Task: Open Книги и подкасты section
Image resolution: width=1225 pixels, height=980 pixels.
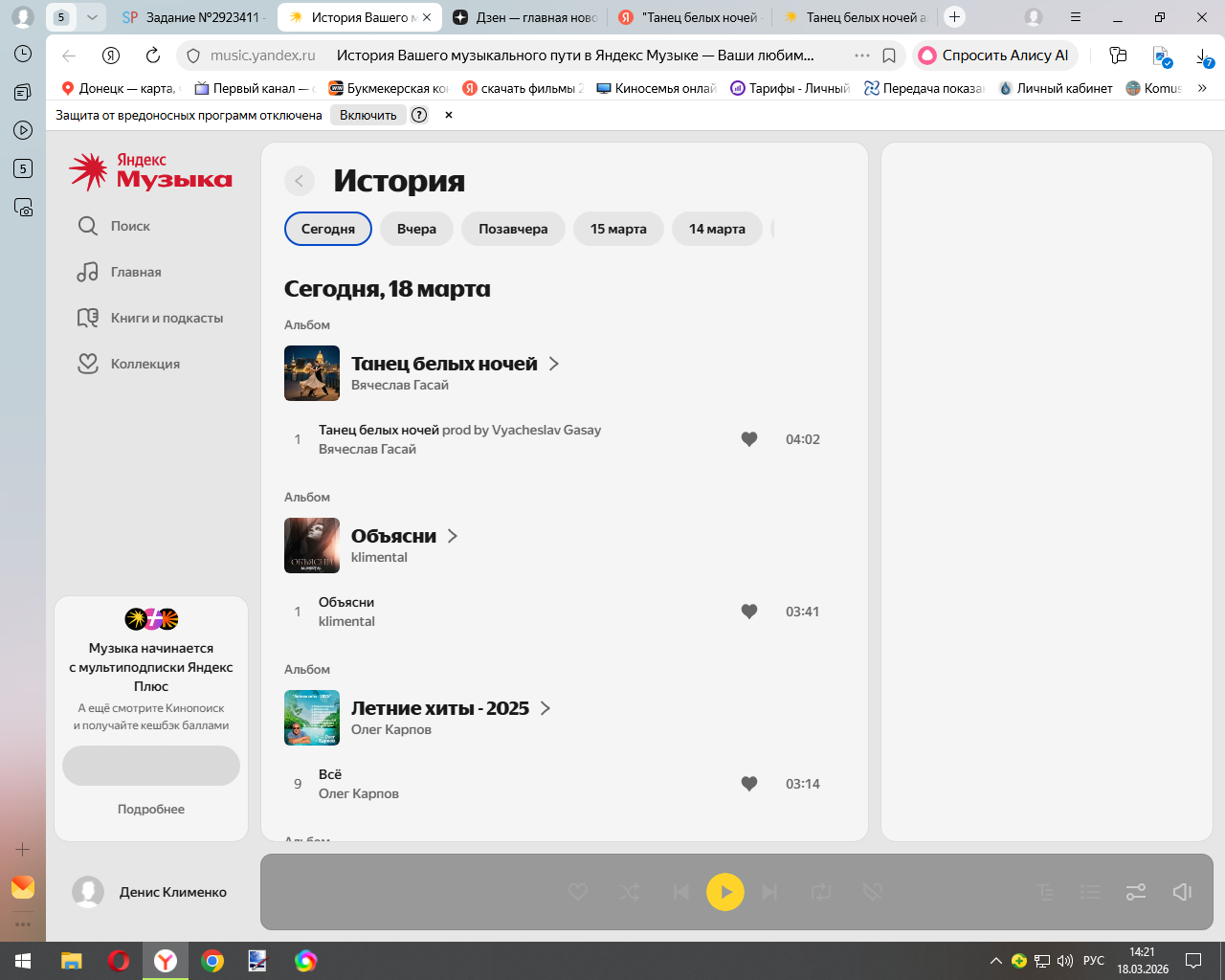Action: [x=150, y=318]
